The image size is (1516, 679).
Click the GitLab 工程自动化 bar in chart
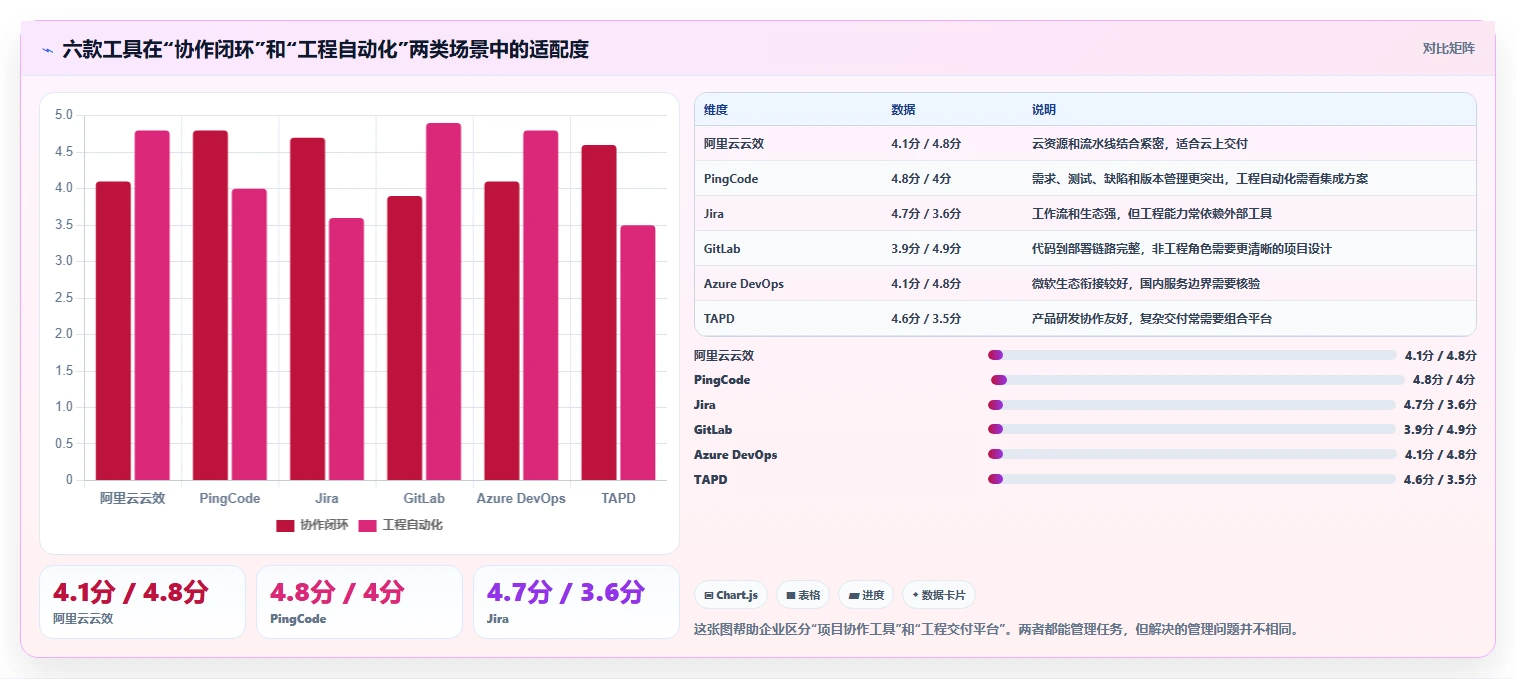(x=444, y=301)
